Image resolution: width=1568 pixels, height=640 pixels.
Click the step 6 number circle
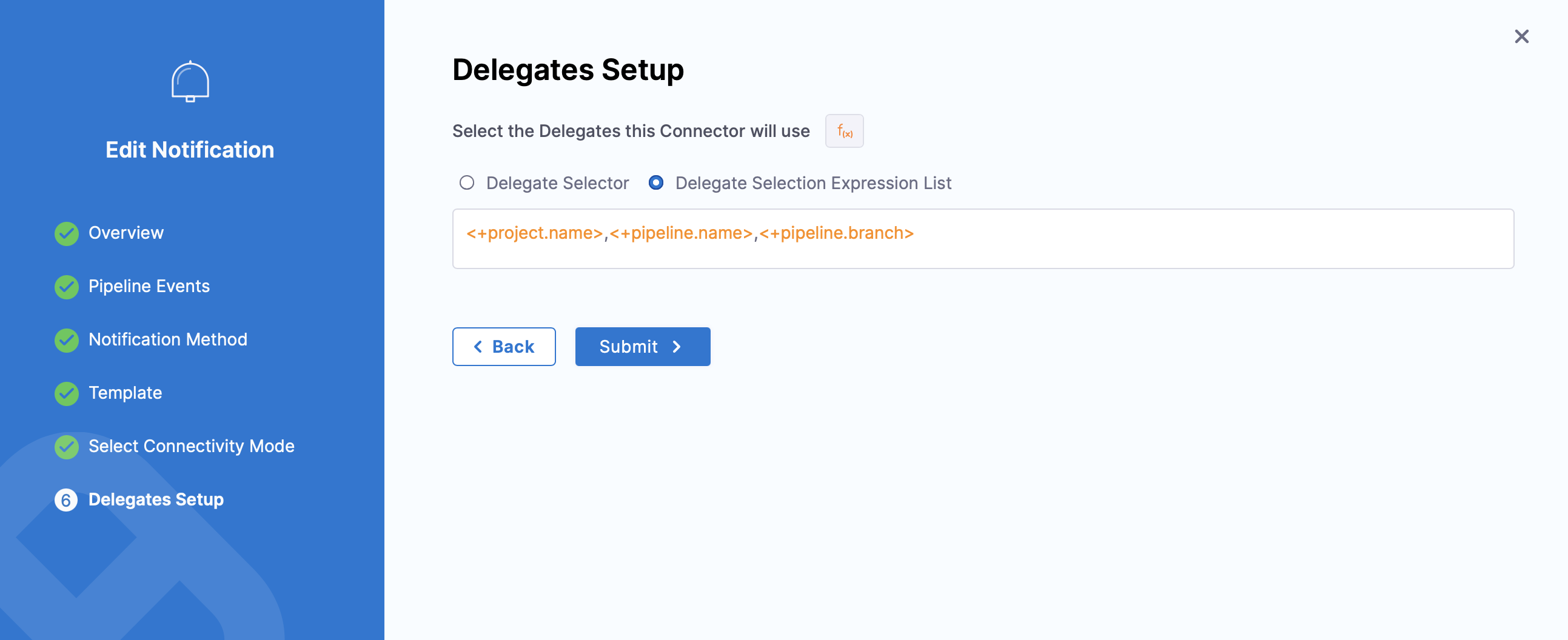66,500
